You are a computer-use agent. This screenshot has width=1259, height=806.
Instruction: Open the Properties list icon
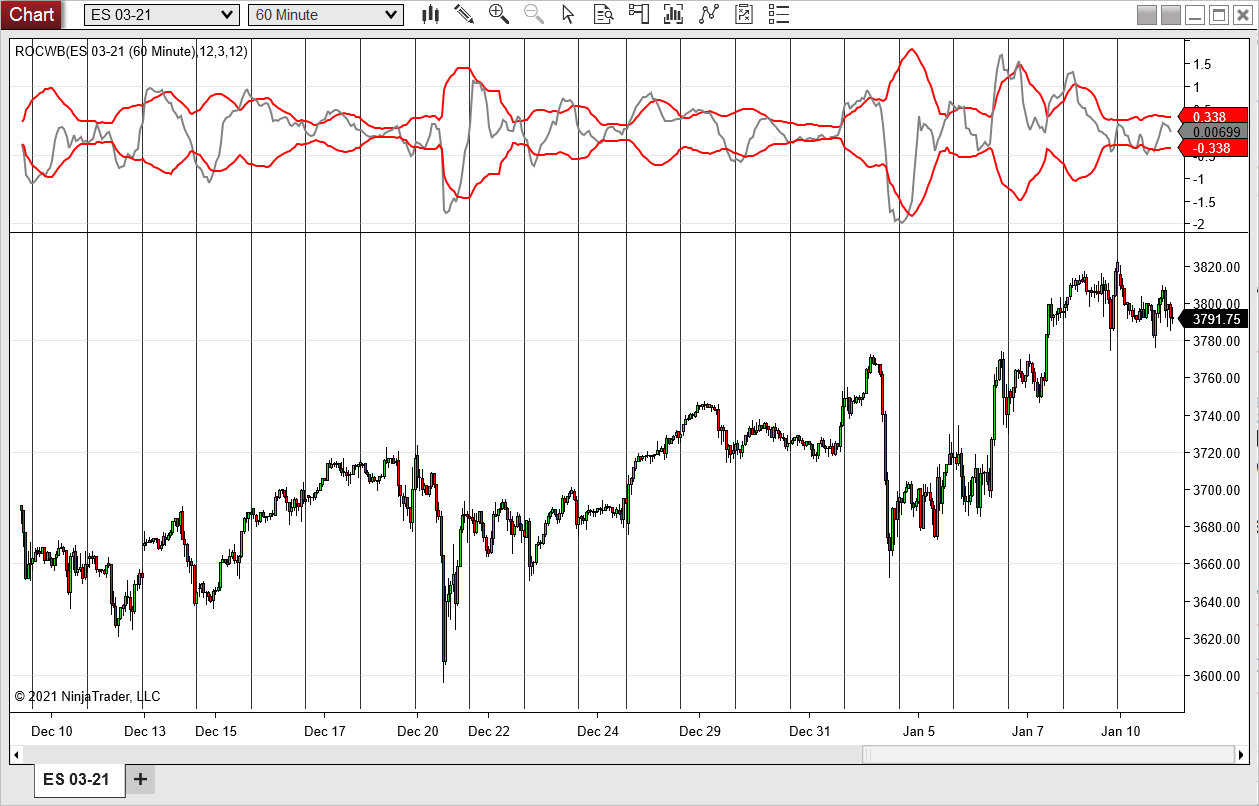pyautogui.click(x=778, y=14)
